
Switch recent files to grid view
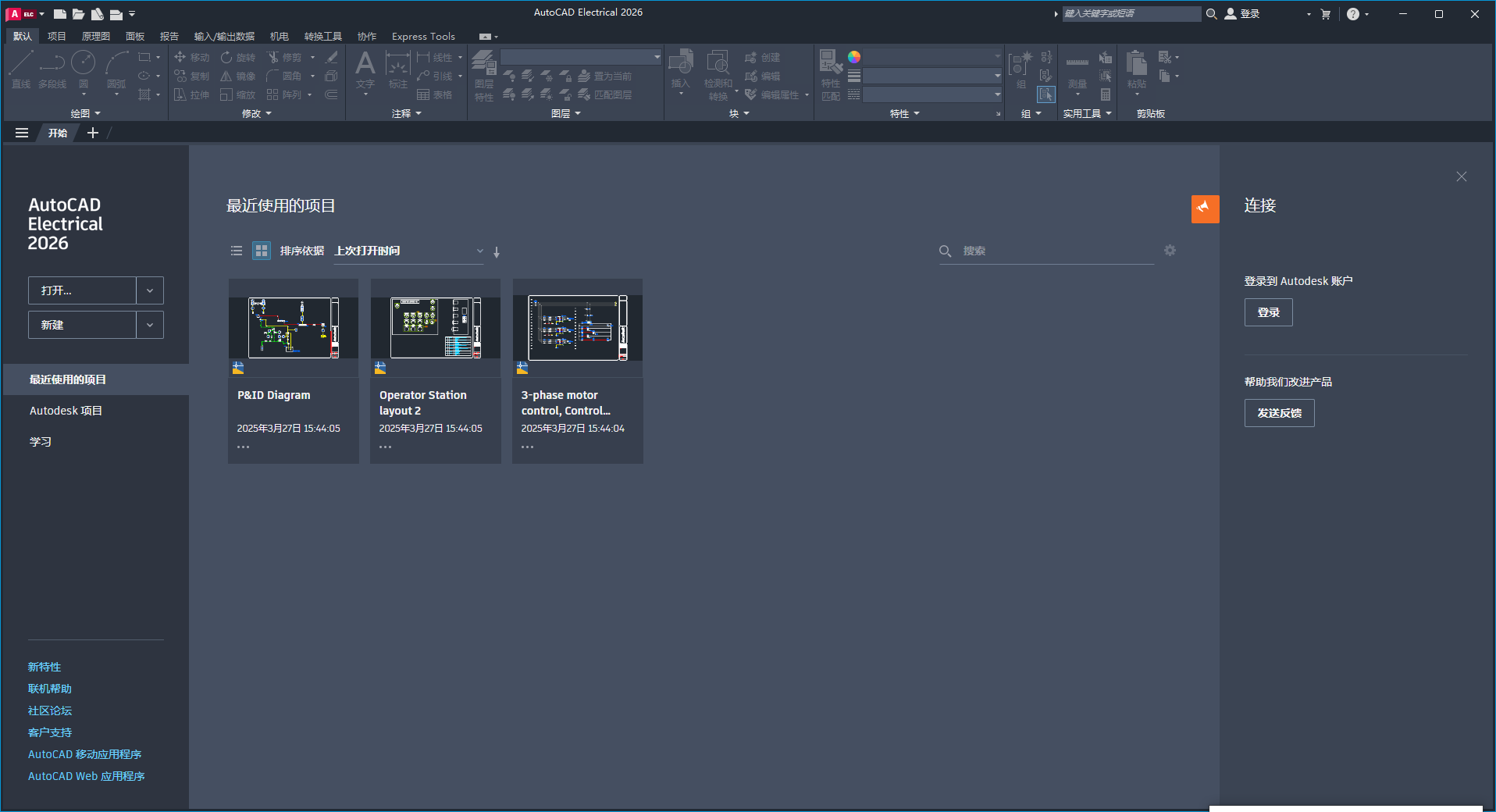[261, 251]
